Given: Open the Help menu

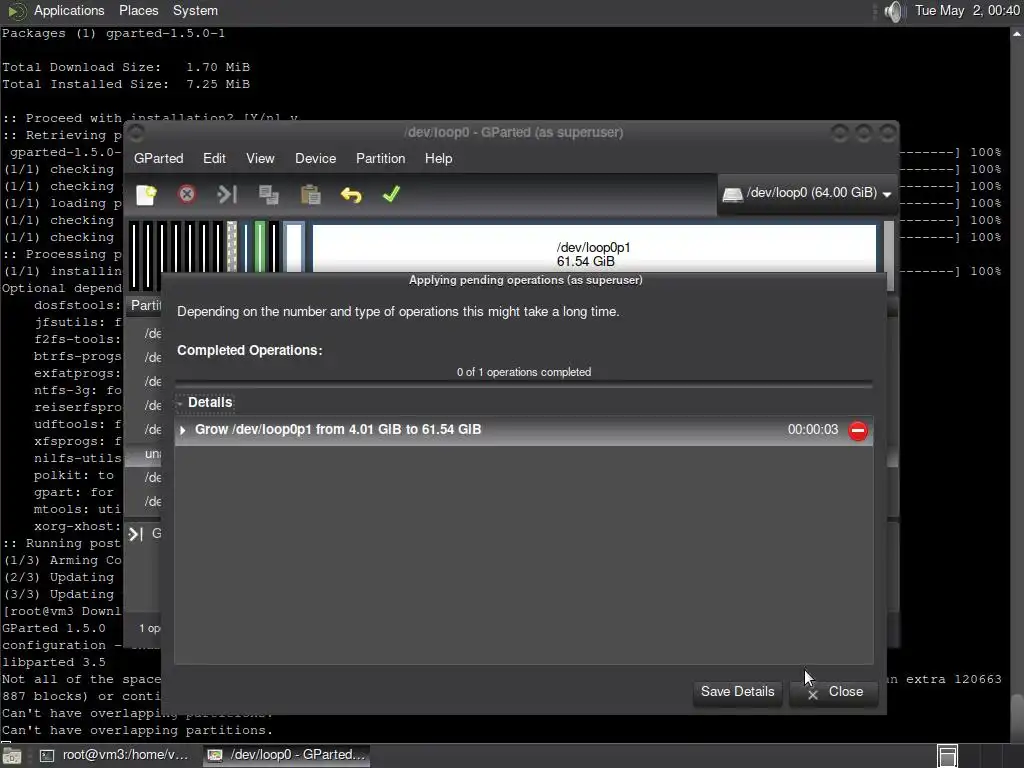Looking at the screenshot, I should pos(438,159).
